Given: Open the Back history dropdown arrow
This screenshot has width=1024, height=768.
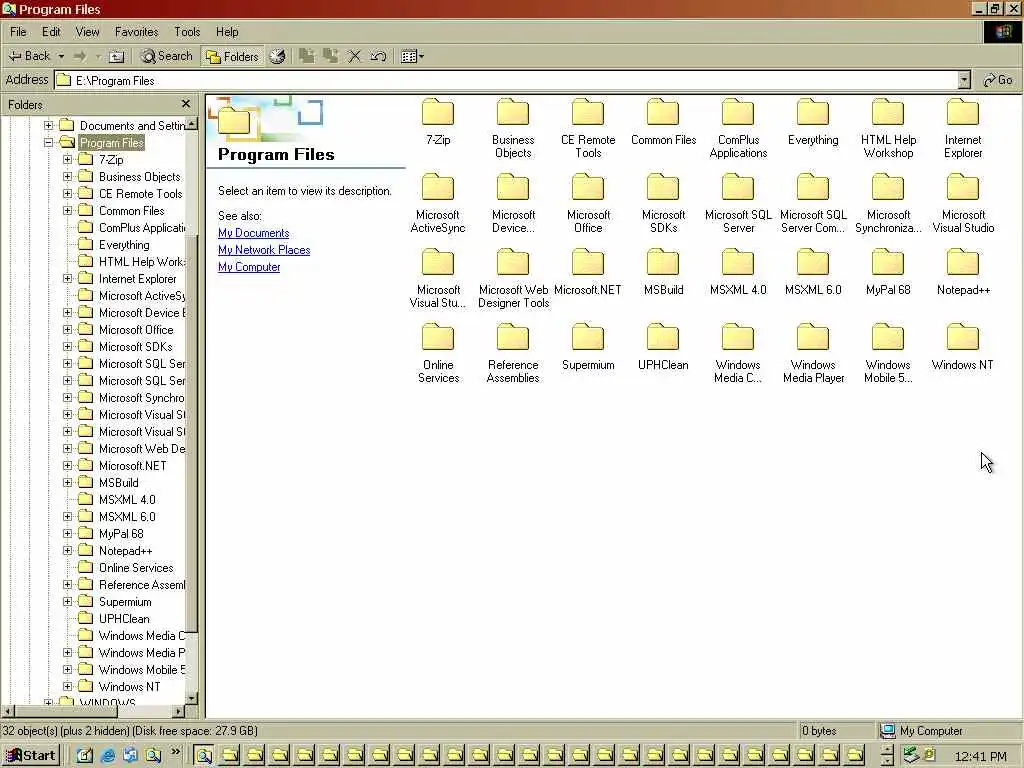Looking at the screenshot, I should click(61, 56).
